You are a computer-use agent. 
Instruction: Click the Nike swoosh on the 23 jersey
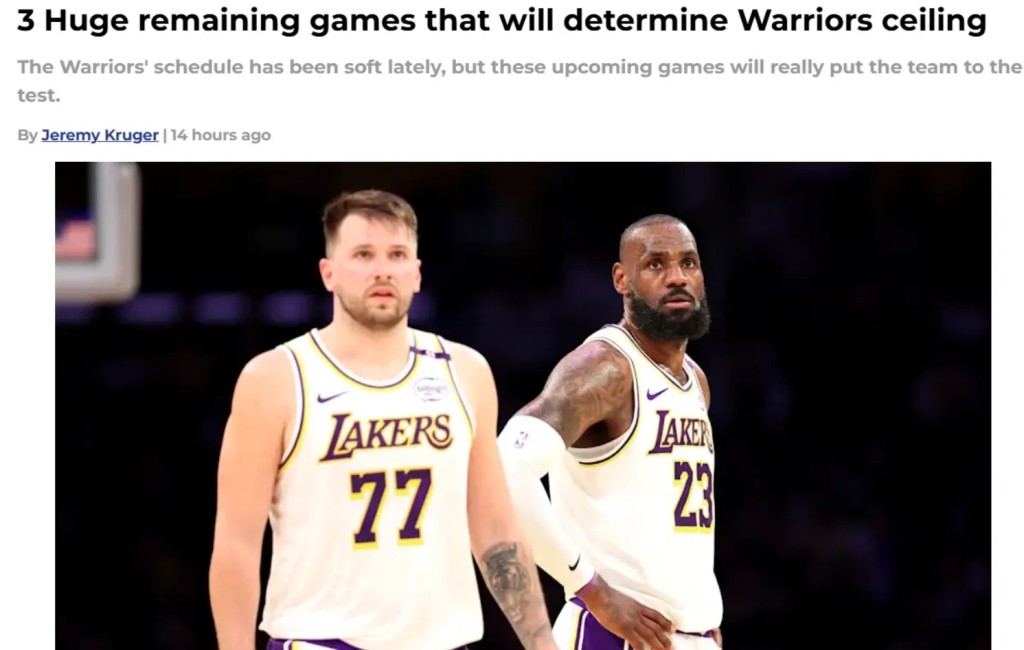[657, 393]
